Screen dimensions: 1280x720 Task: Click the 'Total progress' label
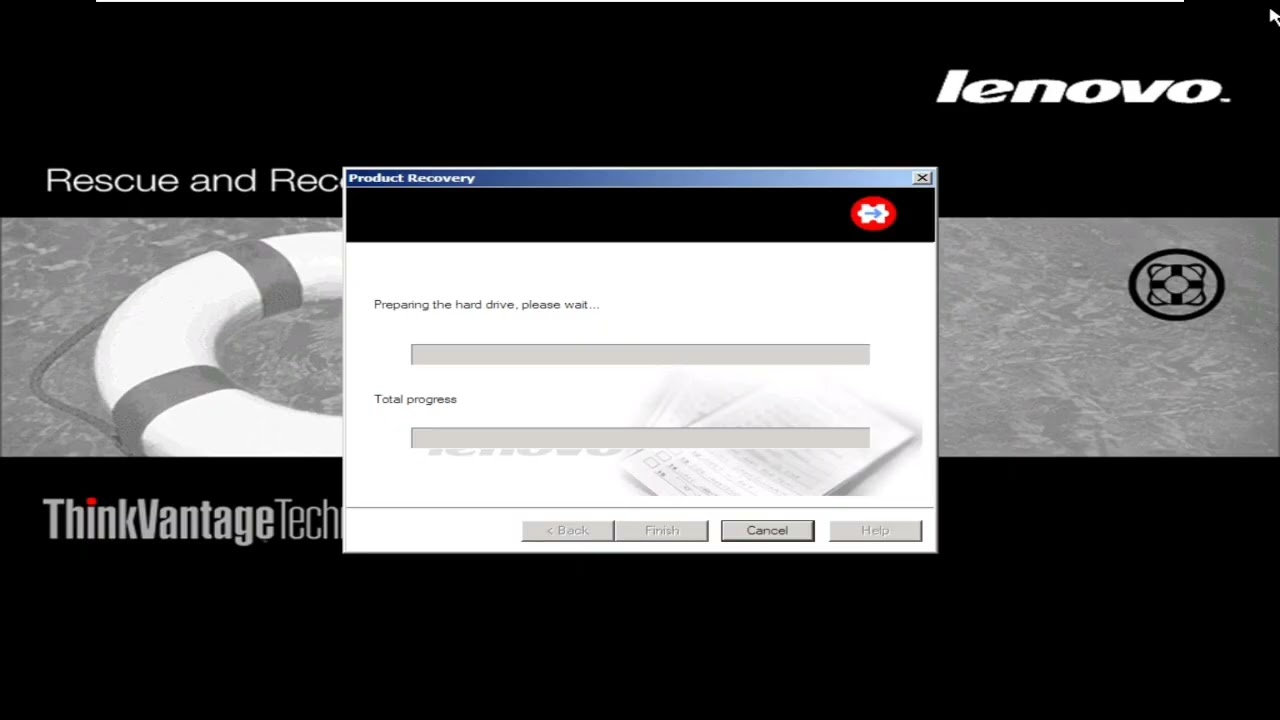click(x=415, y=399)
